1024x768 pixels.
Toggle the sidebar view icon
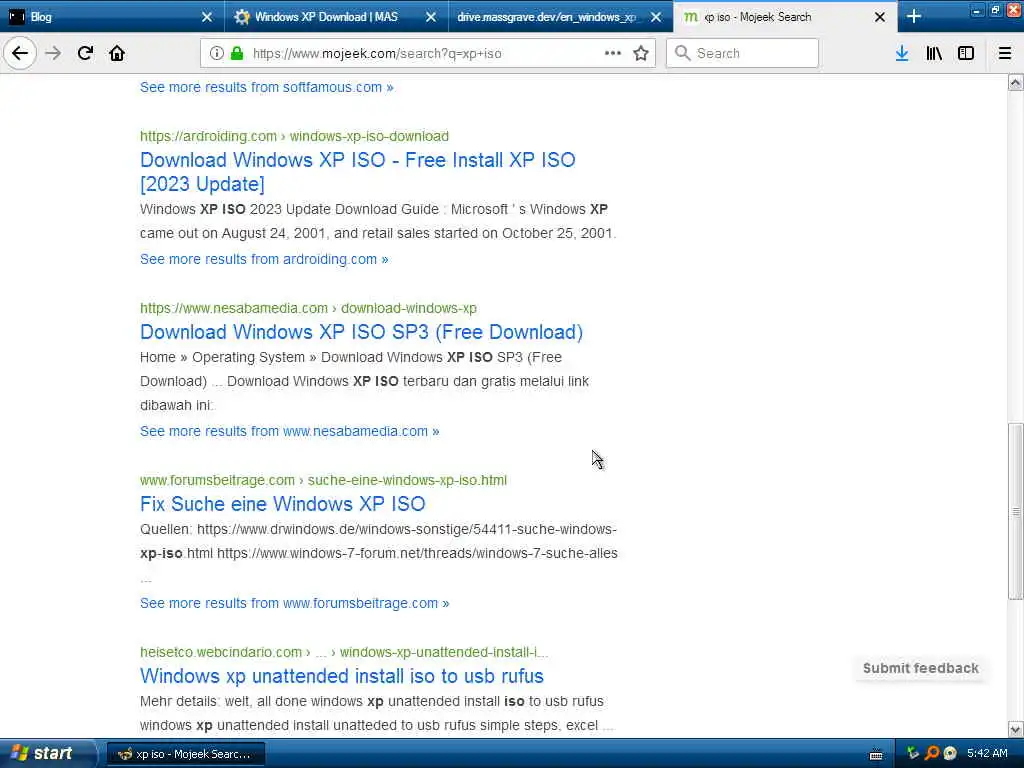pos(966,53)
